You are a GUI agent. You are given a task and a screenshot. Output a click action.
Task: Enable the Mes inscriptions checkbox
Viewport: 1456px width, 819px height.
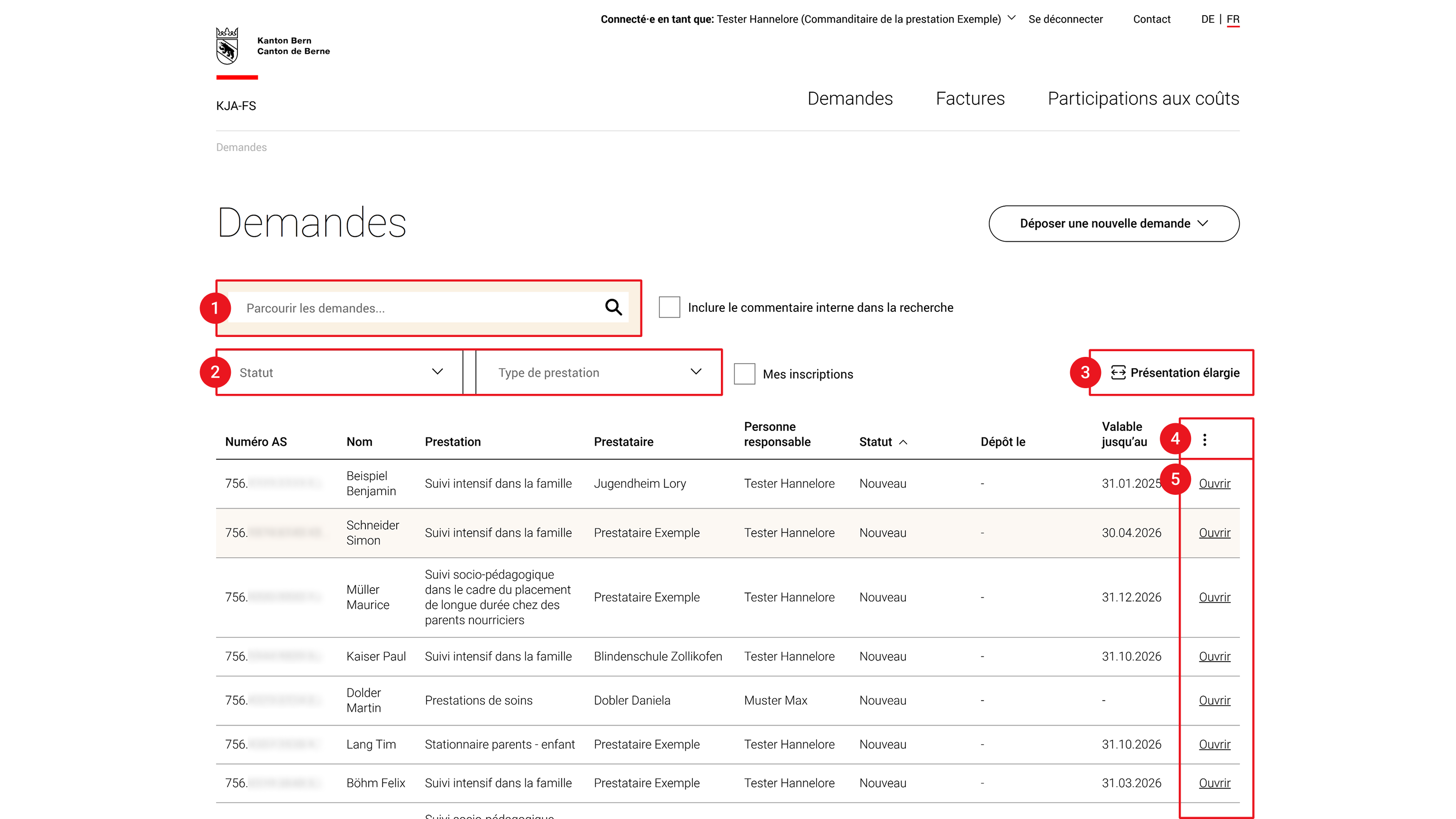coord(745,373)
